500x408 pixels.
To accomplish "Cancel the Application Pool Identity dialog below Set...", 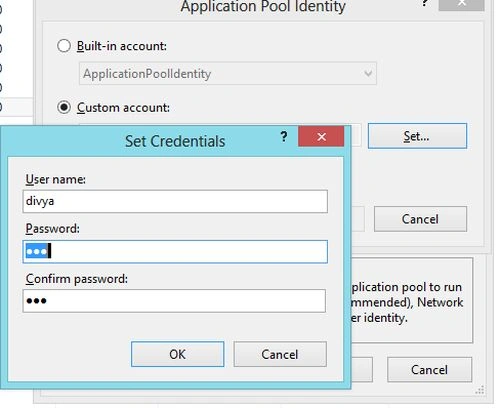I will pos(420,219).
